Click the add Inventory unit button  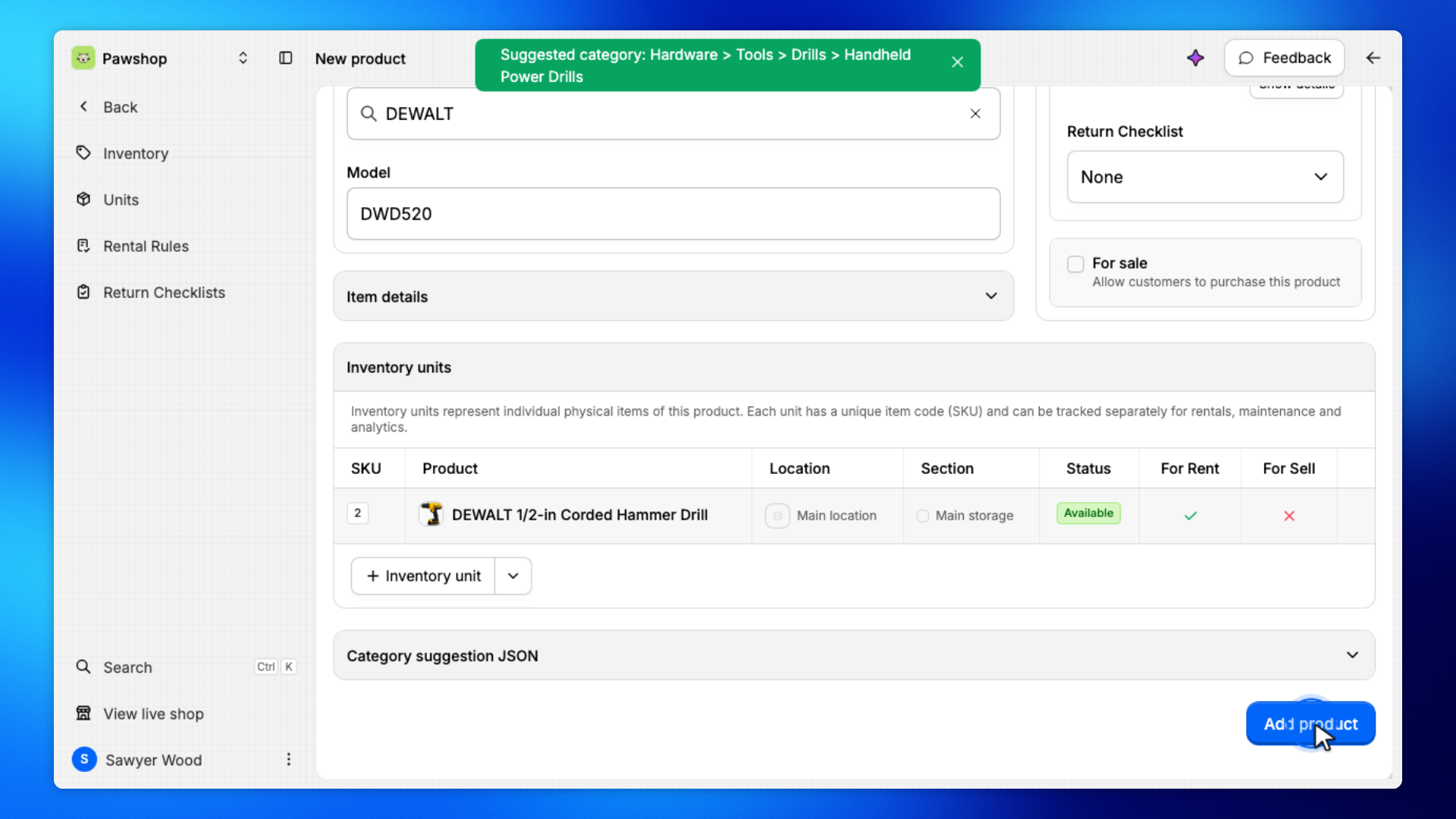tap(423, 576)
